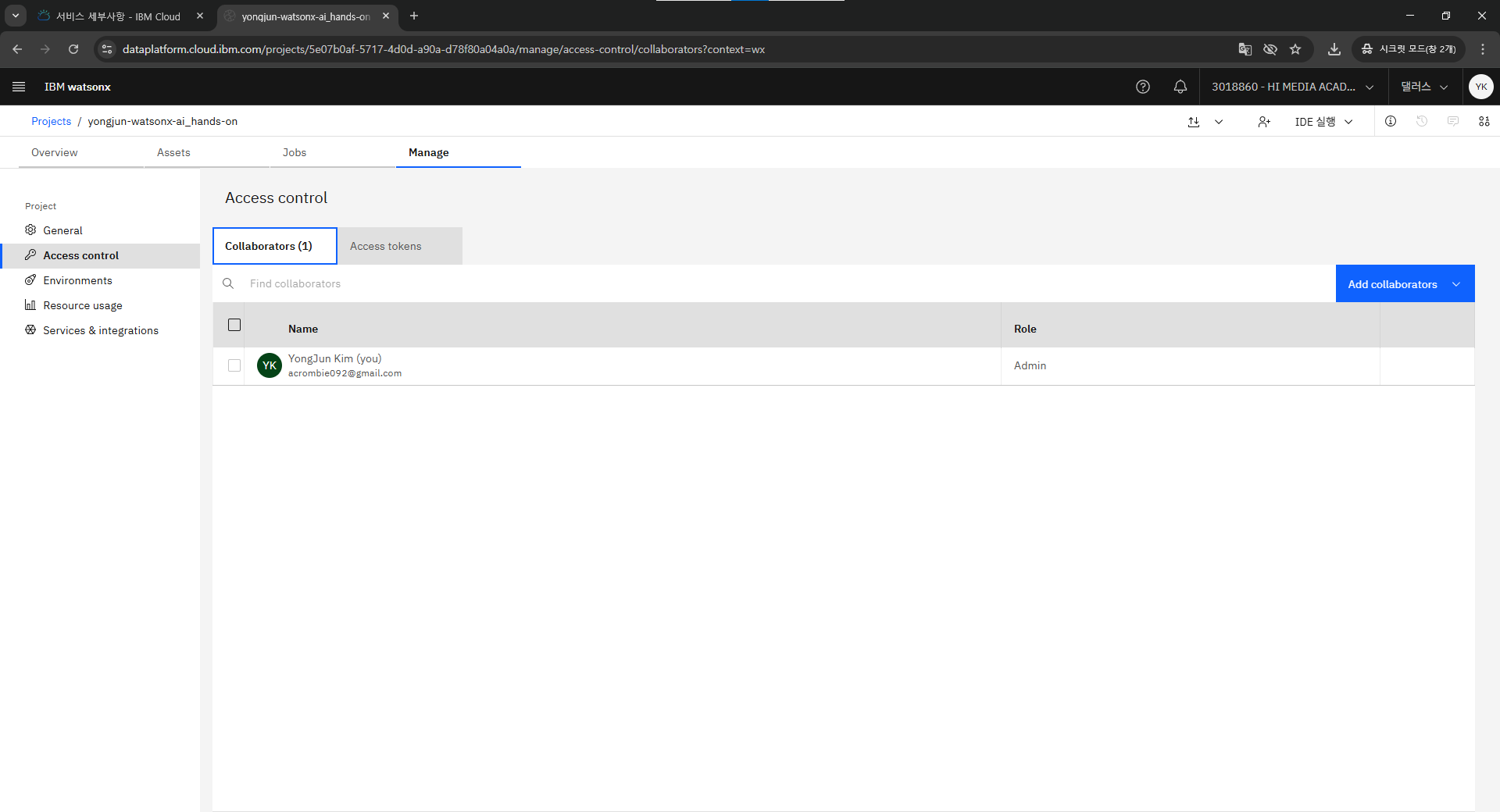Open the comments icon
The width and height of the screenshot is (1500, 812).
(1453, 121)
